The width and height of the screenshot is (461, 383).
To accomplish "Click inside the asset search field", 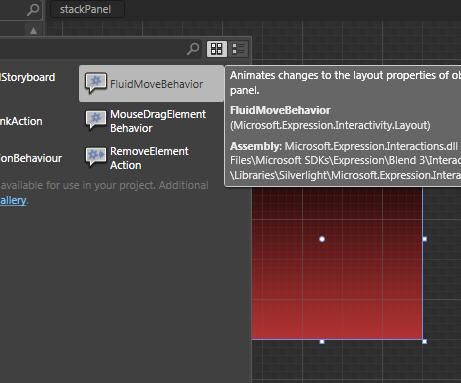I will pyautogui.click(x=100, y=49).
